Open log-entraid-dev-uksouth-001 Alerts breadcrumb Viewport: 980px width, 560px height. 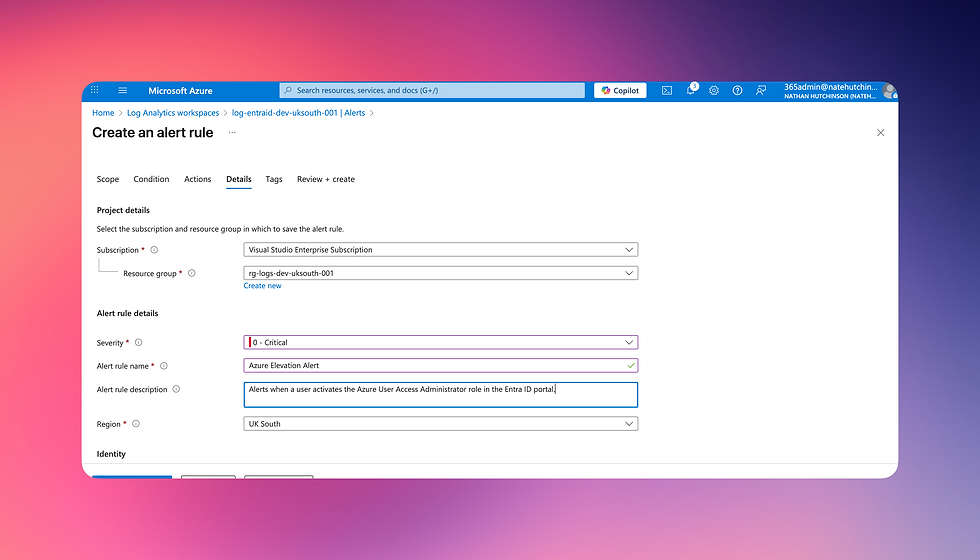click(298, 113)
